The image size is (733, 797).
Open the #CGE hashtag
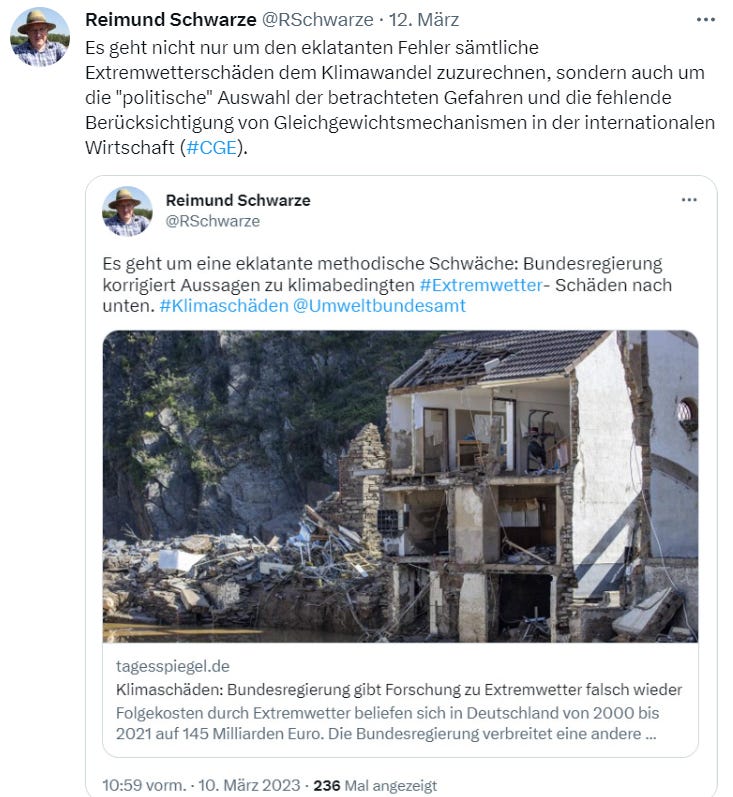(211, 147)
